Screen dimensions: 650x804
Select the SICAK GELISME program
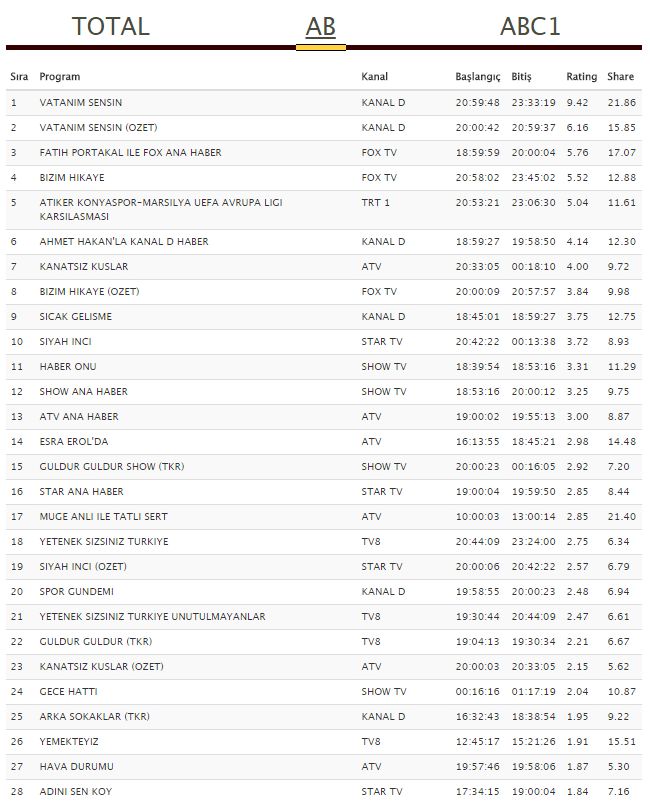[75, 317]
